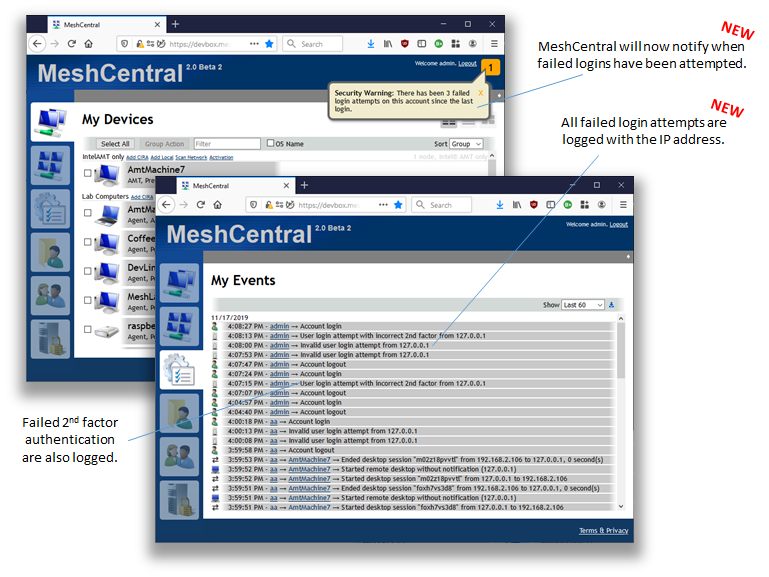Close the MeshCentral tab in front window
This screenshot has height=577, width=769.
coord(286,185)
